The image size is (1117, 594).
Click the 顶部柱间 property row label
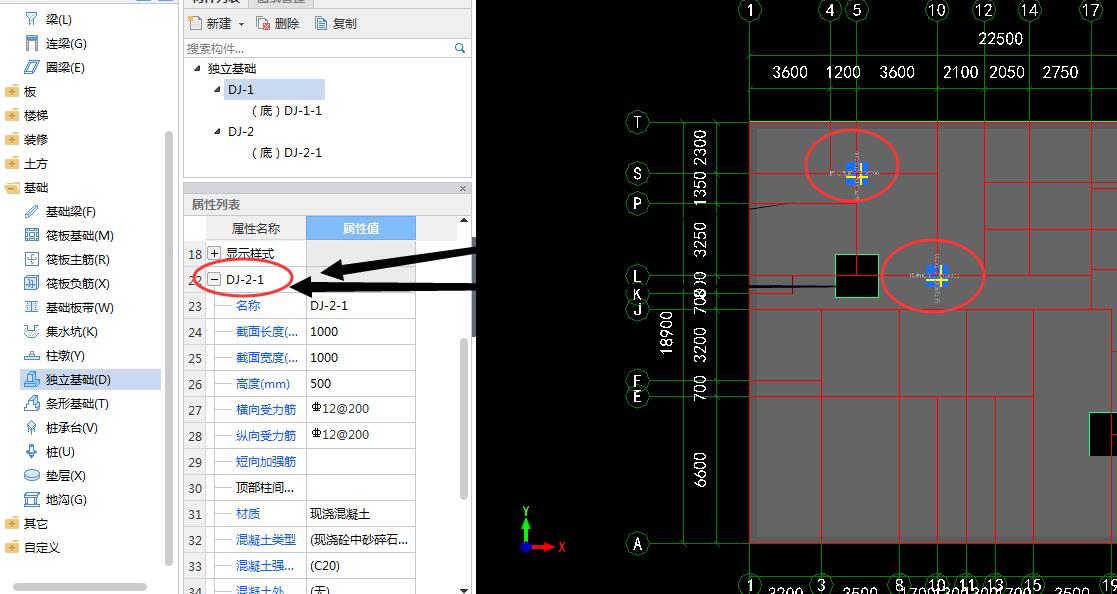266,488
